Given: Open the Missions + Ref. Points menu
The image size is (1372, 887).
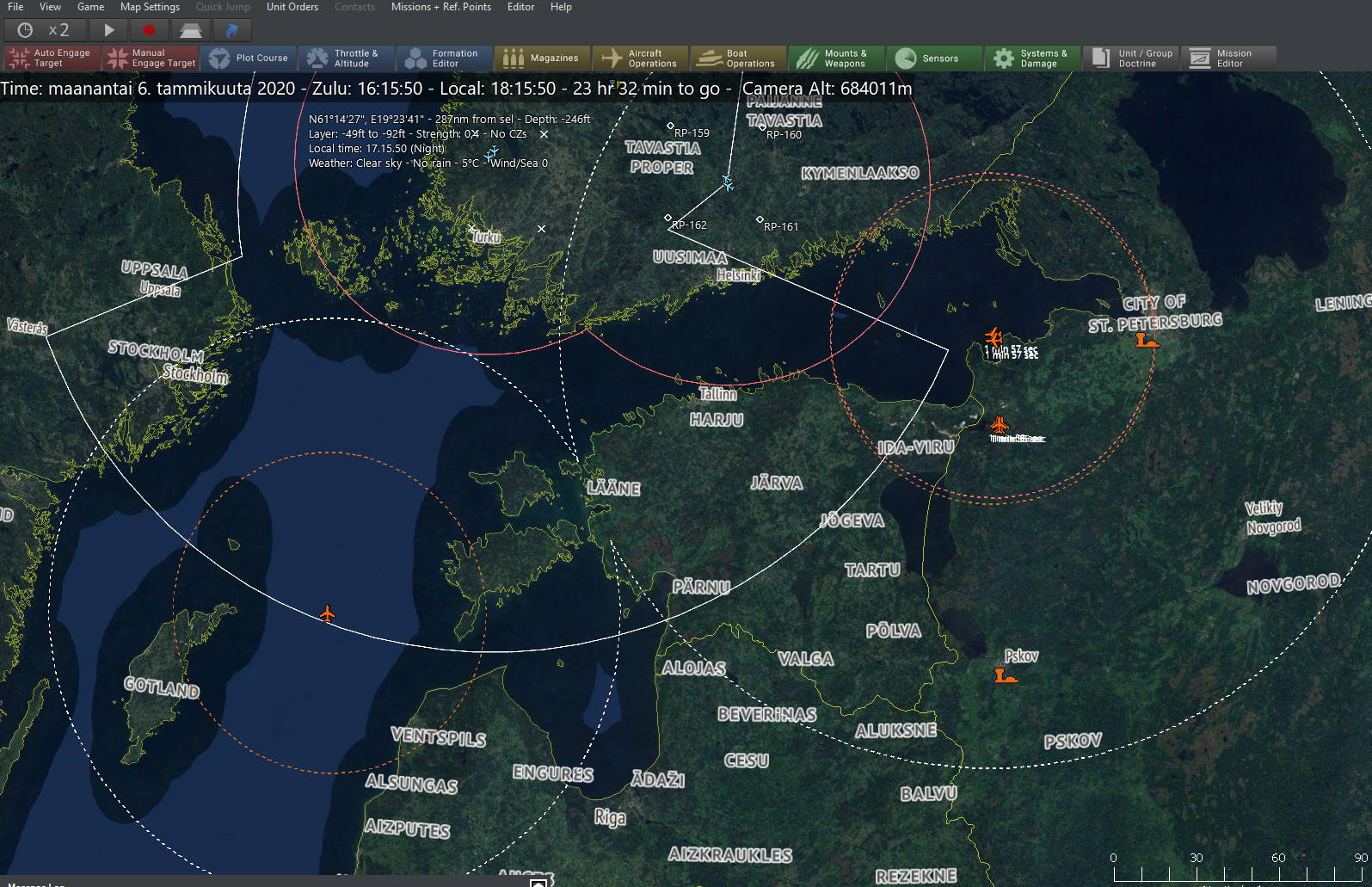Looking at the screenshot, I should (x=440, y=7).
